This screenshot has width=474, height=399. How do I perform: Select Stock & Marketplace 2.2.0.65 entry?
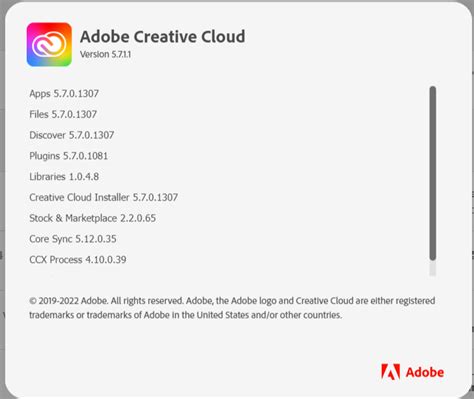(93, 218)
